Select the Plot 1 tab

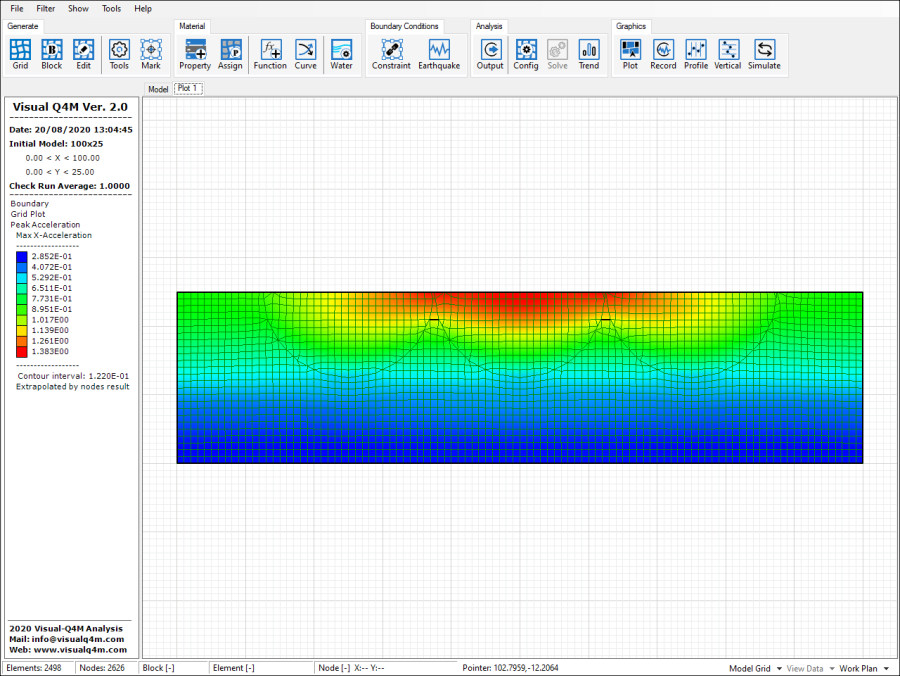tap(188, 88)
